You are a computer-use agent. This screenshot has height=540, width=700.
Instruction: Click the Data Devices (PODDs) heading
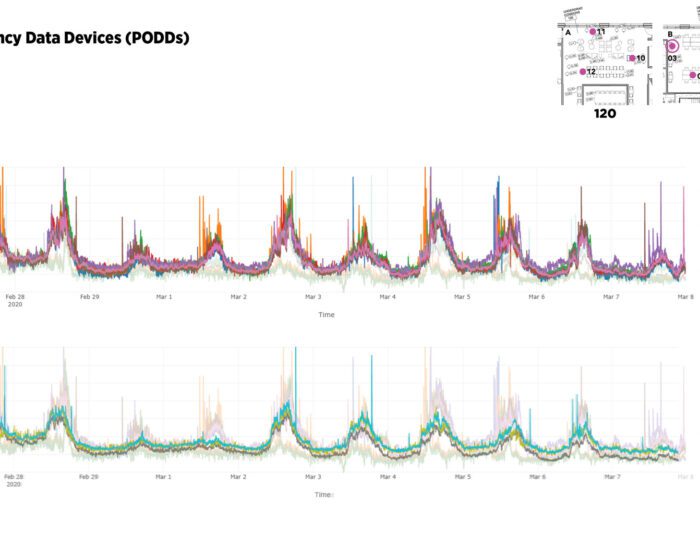[x=95, y=38]
